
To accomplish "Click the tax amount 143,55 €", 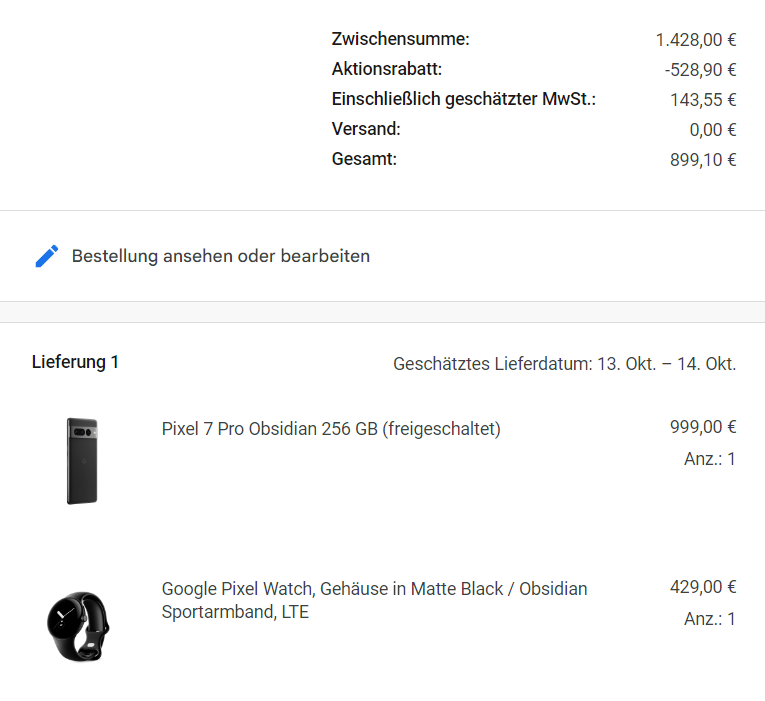I will [703, 100].
